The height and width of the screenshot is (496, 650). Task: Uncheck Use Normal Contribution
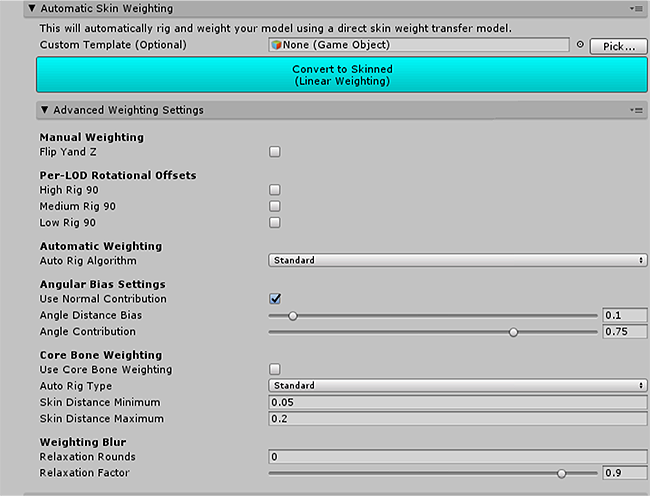(x=274, y=298)
